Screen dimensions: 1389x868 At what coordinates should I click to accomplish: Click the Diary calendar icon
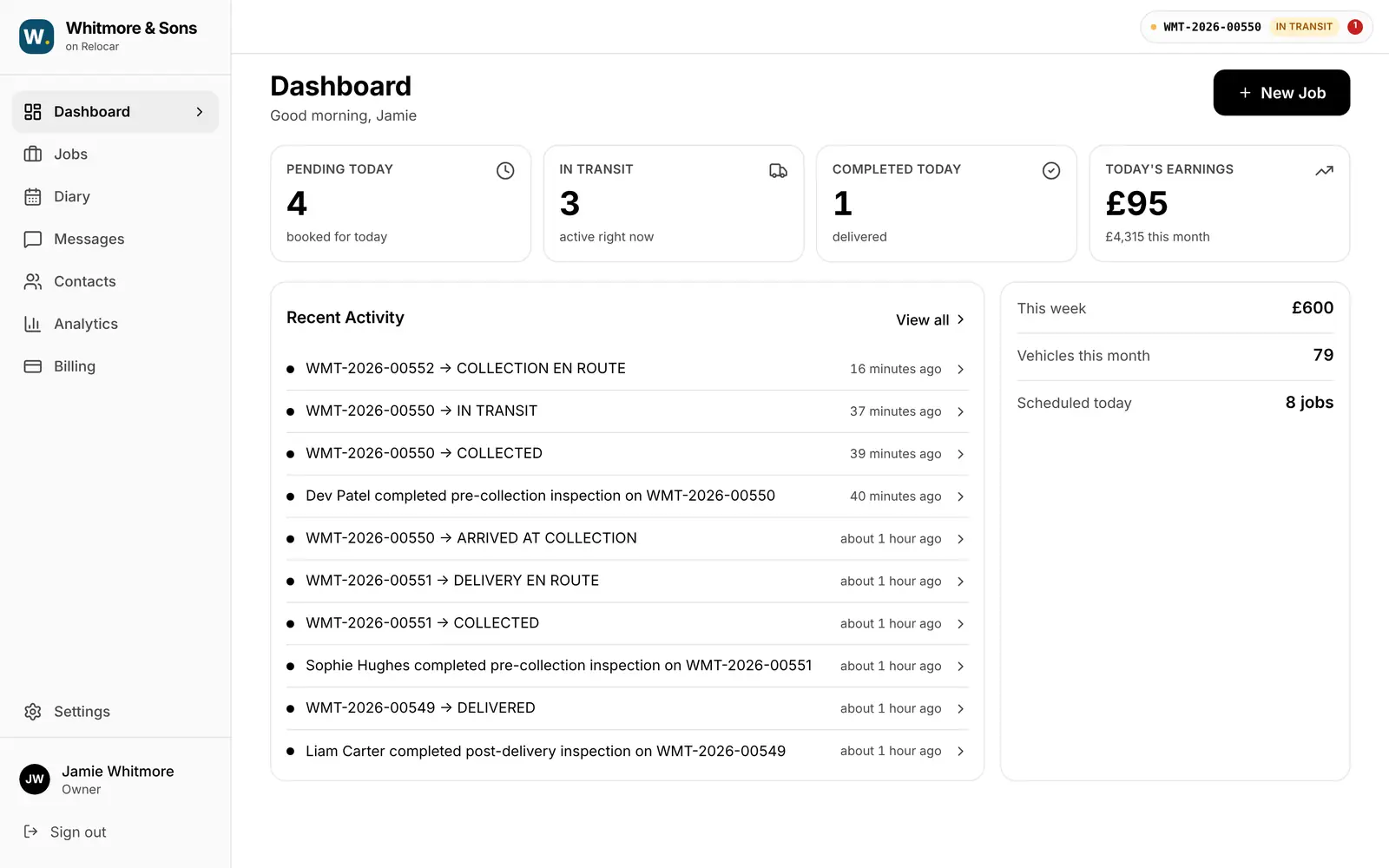click(33, 197)
